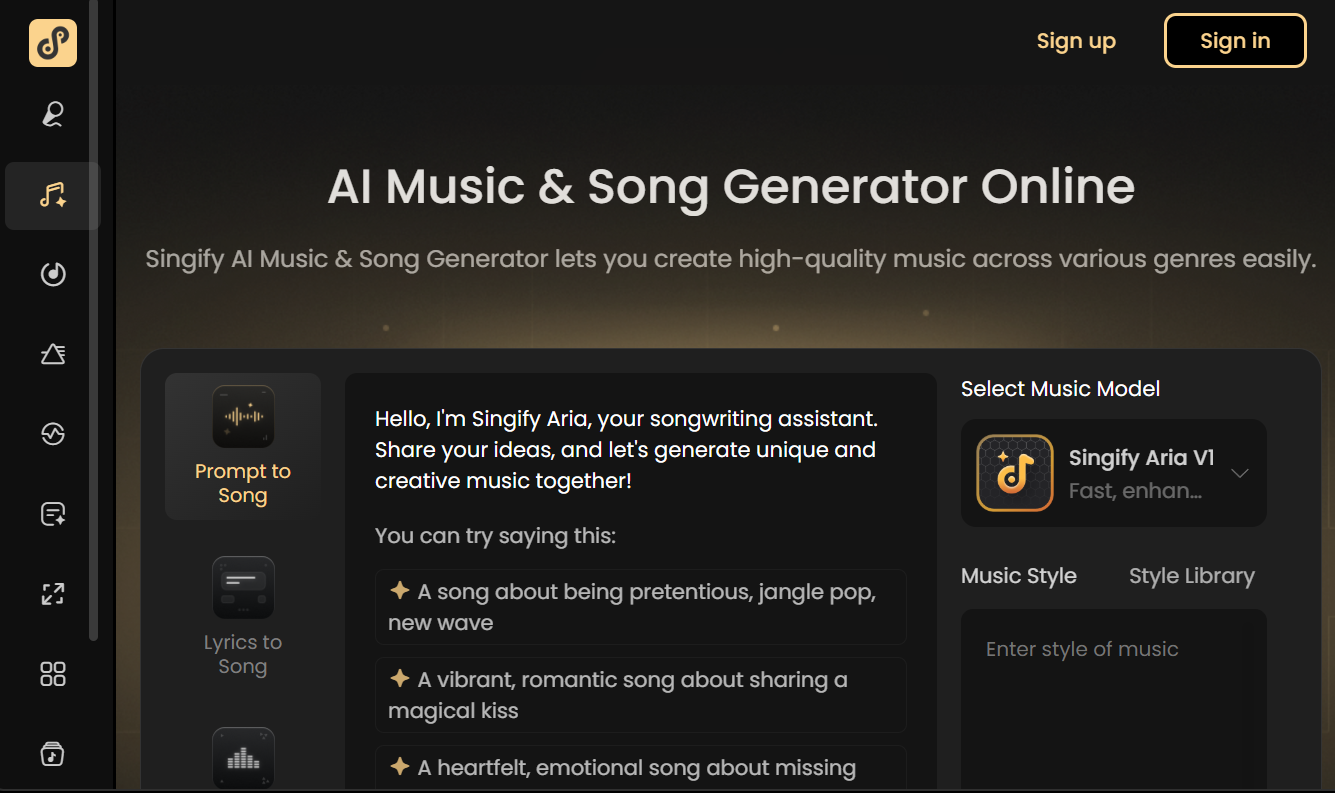This screenshot has height=793, width=1335.
Task: Switch to Prompt to Song mode
Action: [243, 446]
